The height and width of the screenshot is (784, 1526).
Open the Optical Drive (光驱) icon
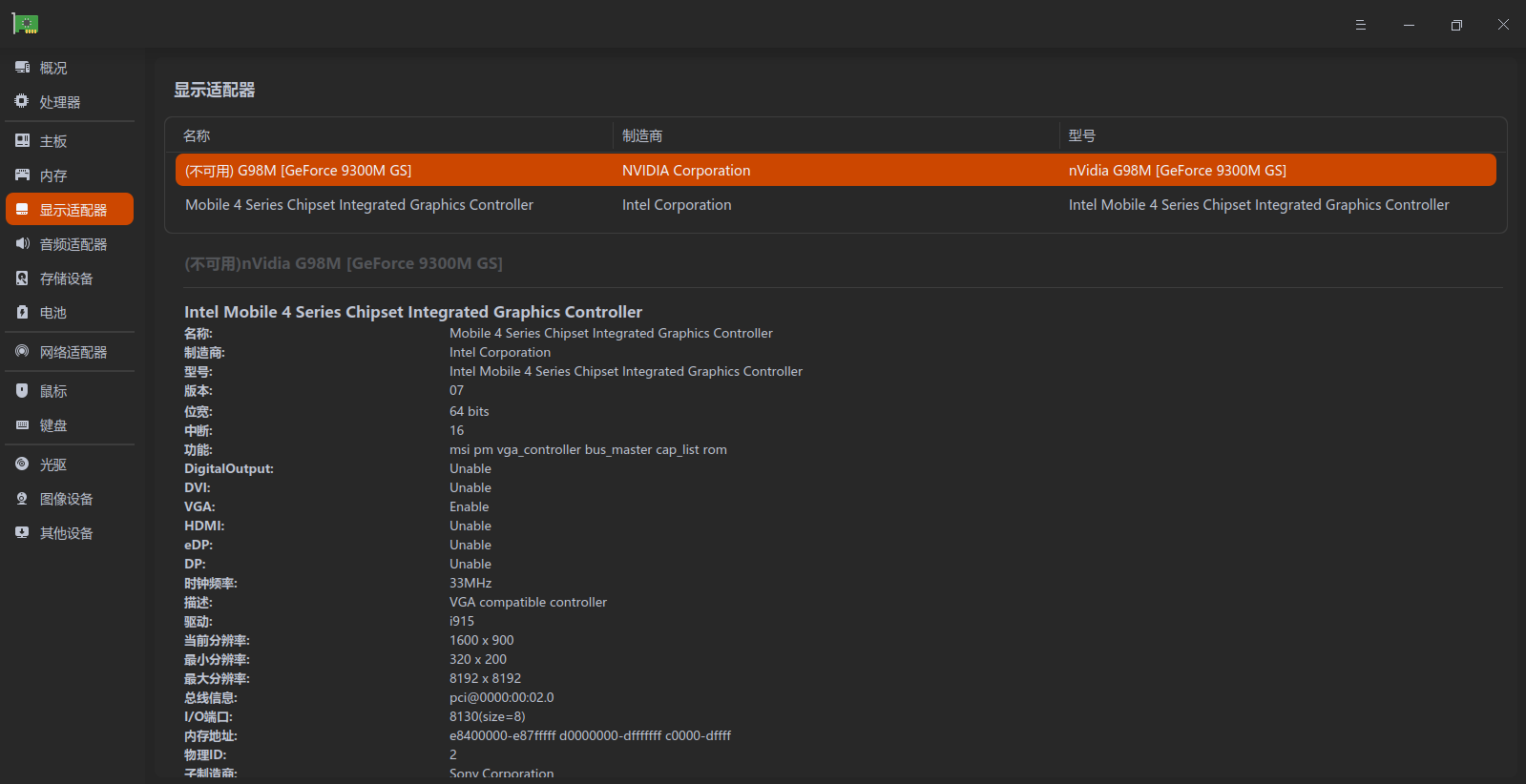[x=22, y=464]
